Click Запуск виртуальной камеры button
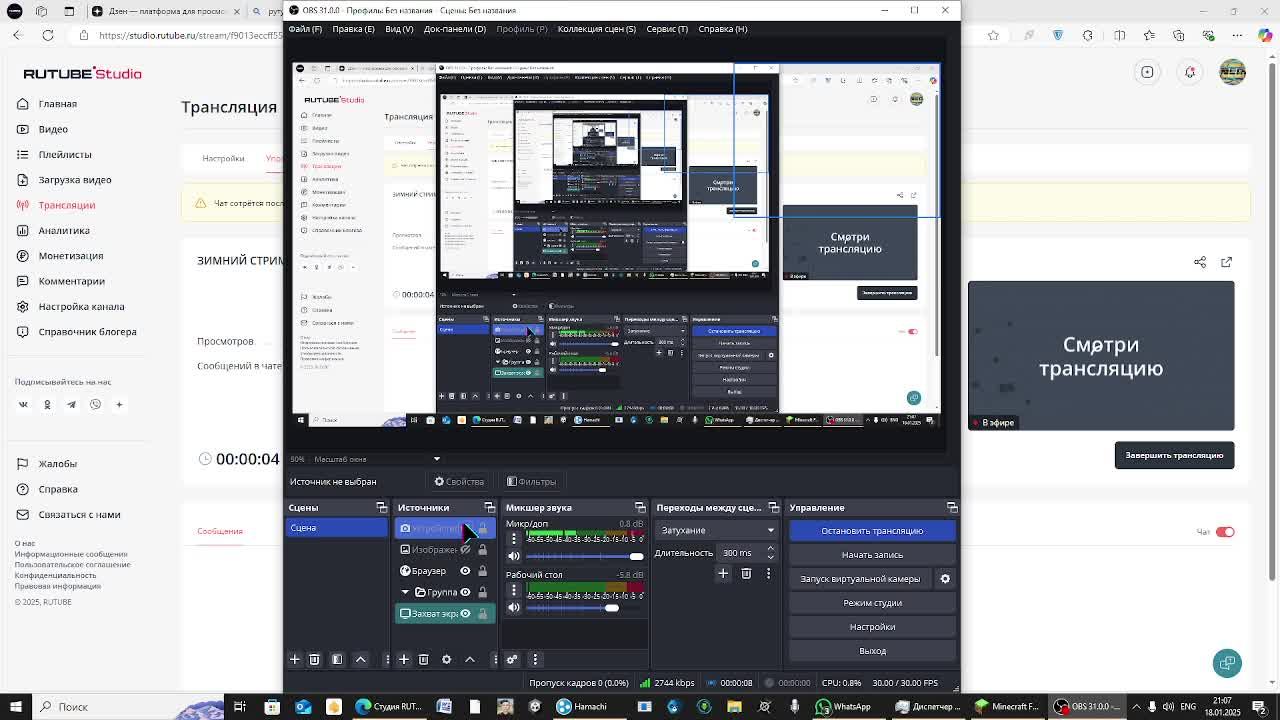 860,579
